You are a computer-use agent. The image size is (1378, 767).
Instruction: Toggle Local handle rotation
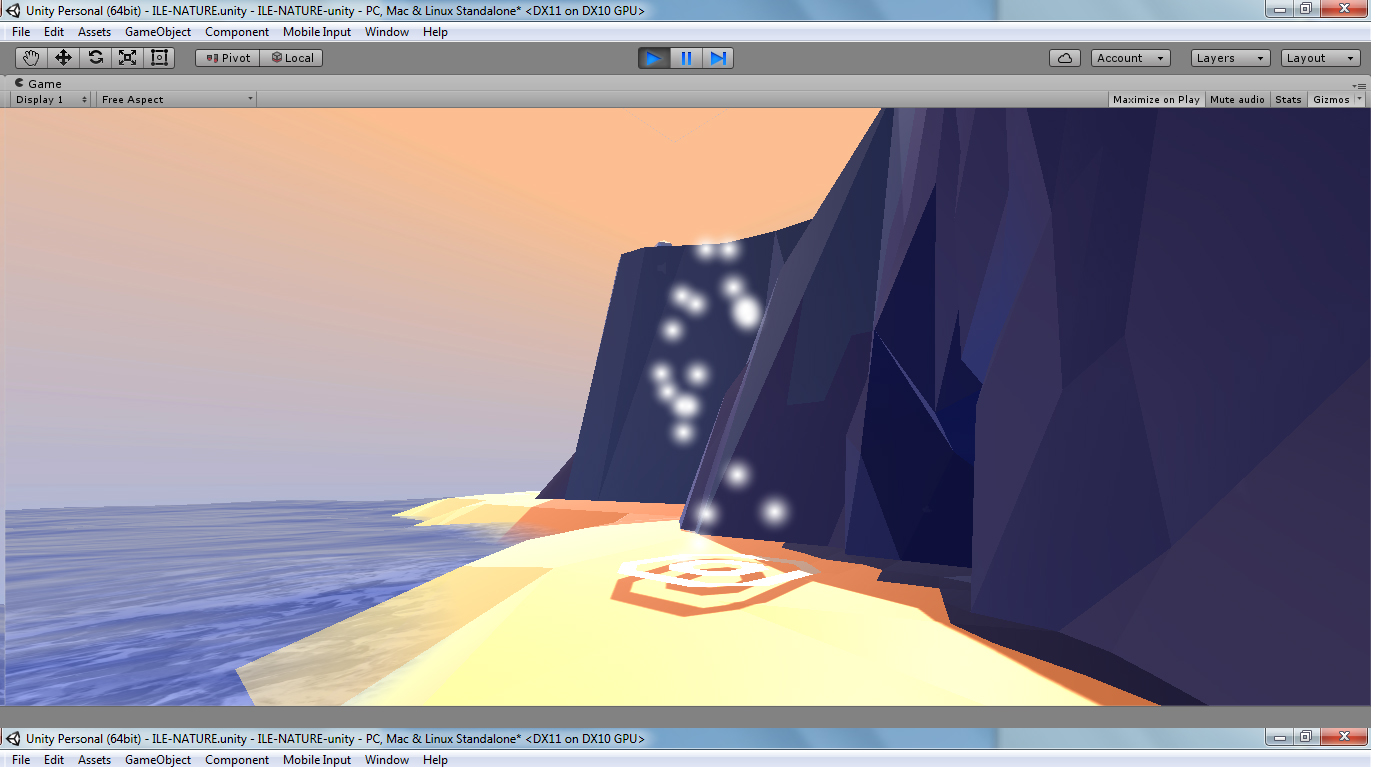pyautogui.click(x=291, y=58)
